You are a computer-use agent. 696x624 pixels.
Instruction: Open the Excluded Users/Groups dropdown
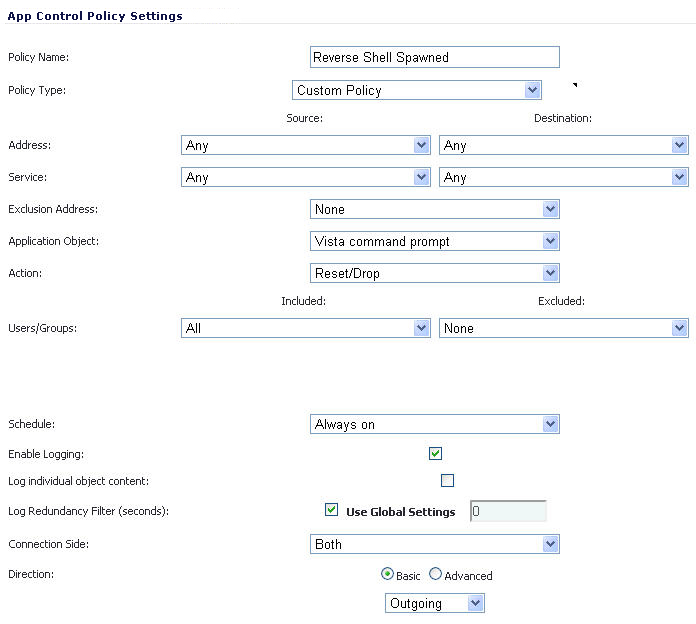click(x=563, y=328)
